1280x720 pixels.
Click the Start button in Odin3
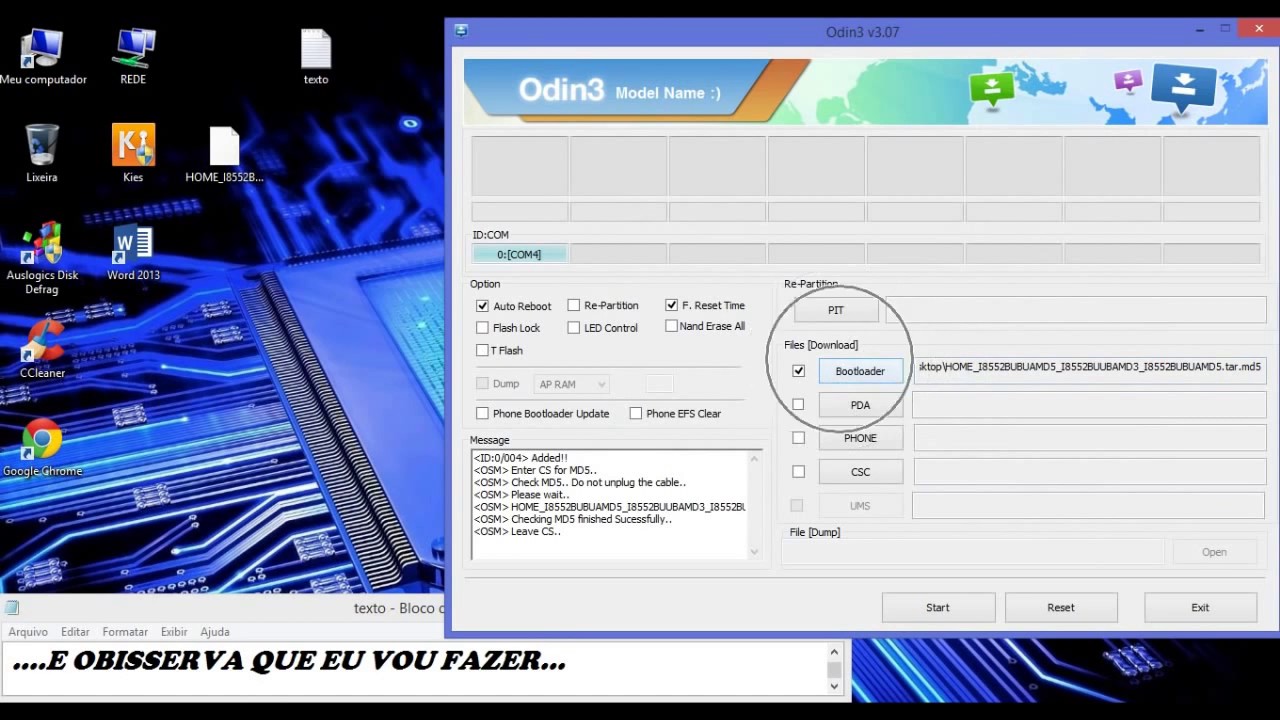point(938,607)
